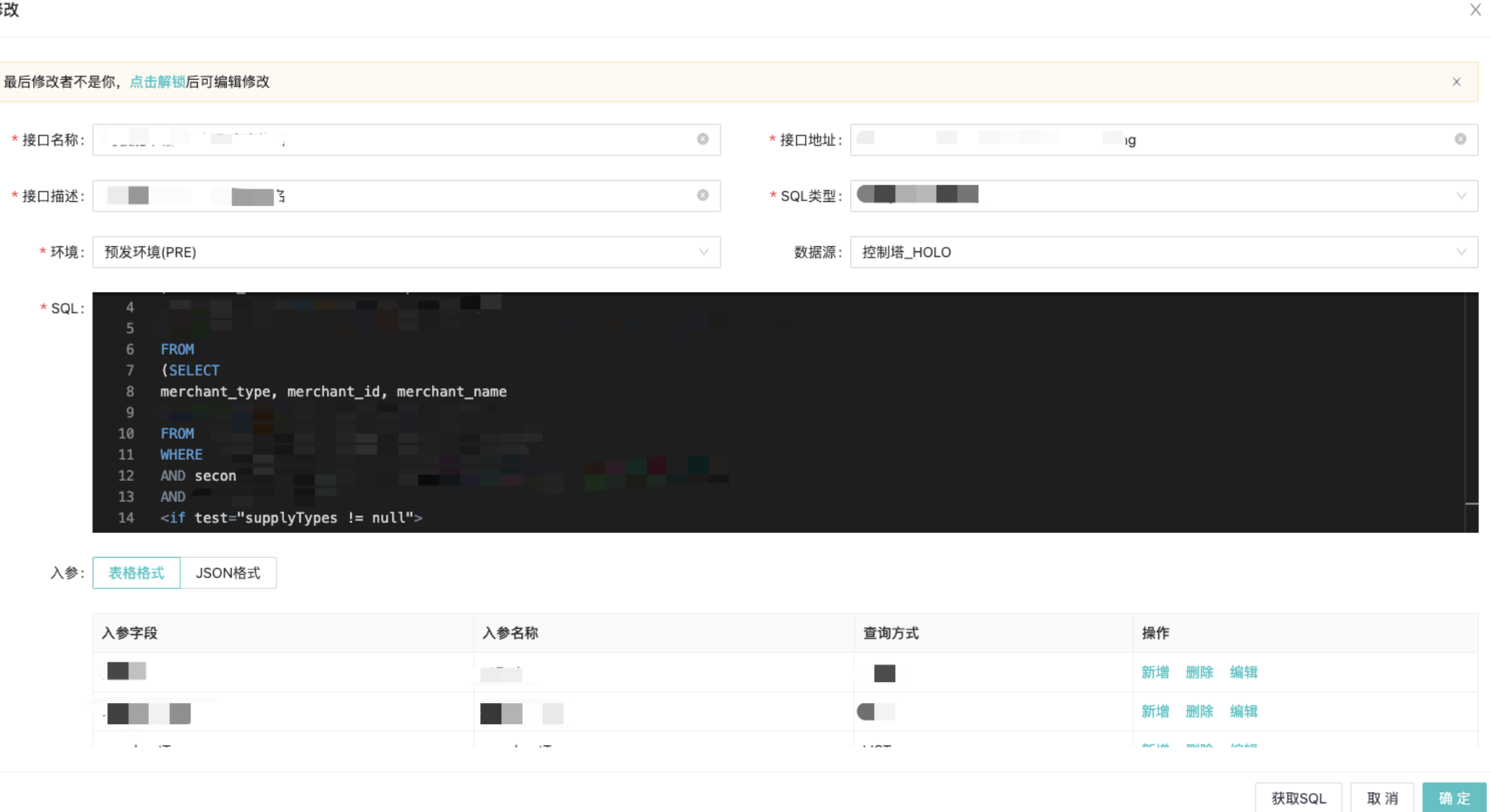1491x812 pixels.
Task: Open the 数据源 dropdown showing 控制塔_HOLO
Action: coord(1164,252)
